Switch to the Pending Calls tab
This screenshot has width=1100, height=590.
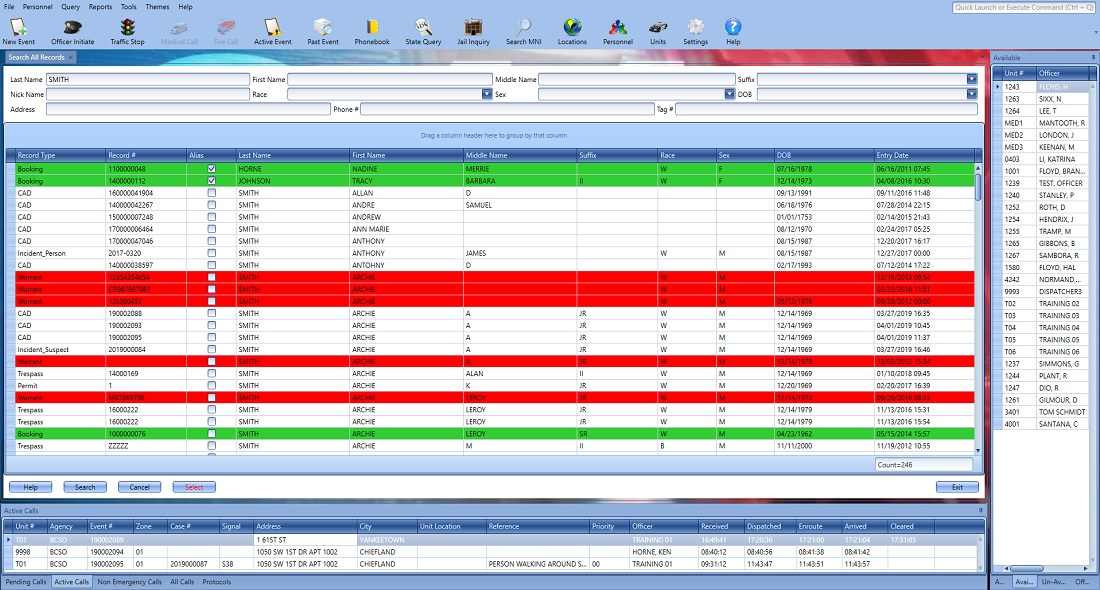[x=26, y=582]
